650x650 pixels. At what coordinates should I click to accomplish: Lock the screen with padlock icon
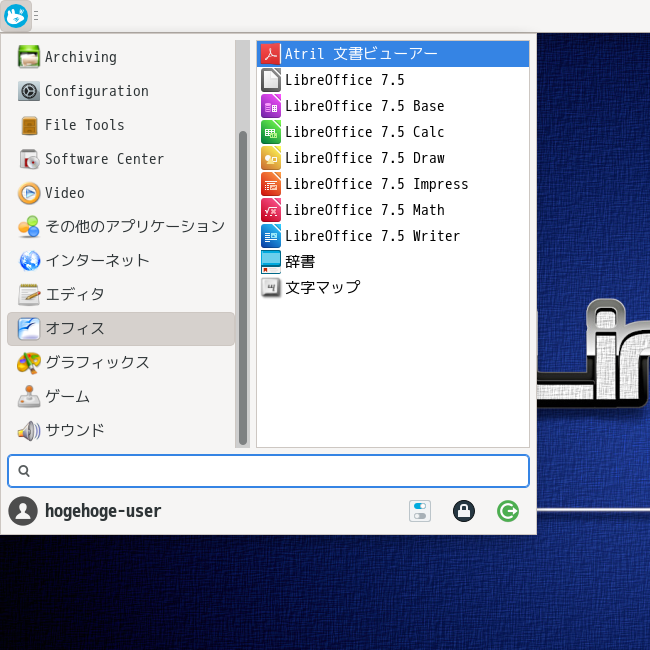point(463,511)
